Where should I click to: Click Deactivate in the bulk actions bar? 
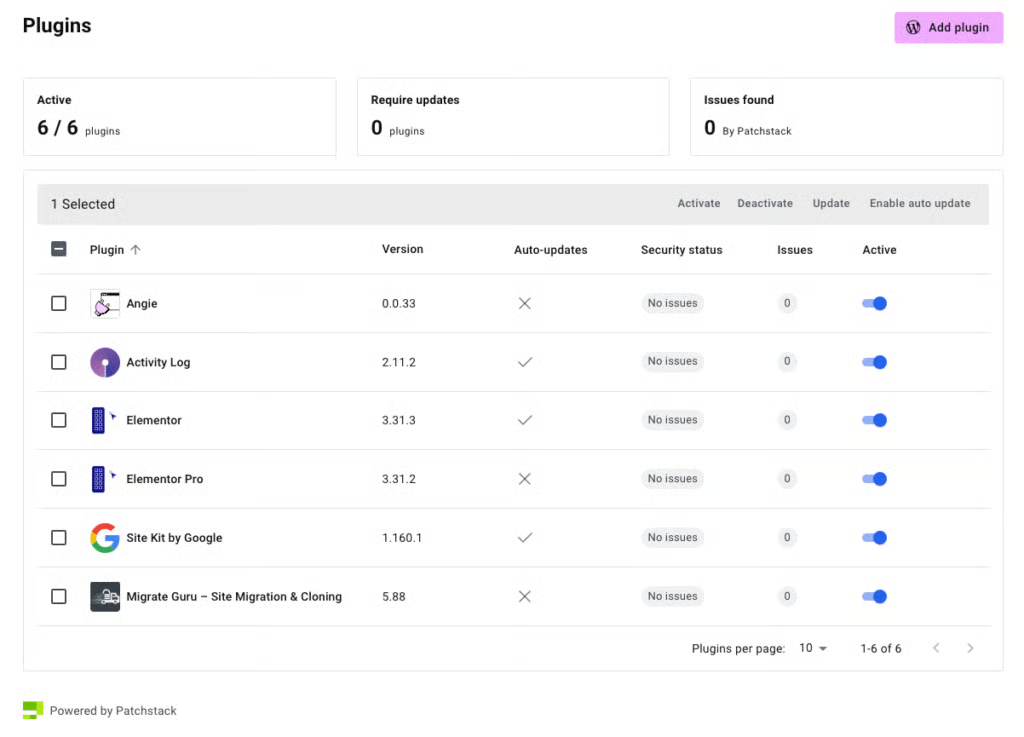[x=765, y=204]
